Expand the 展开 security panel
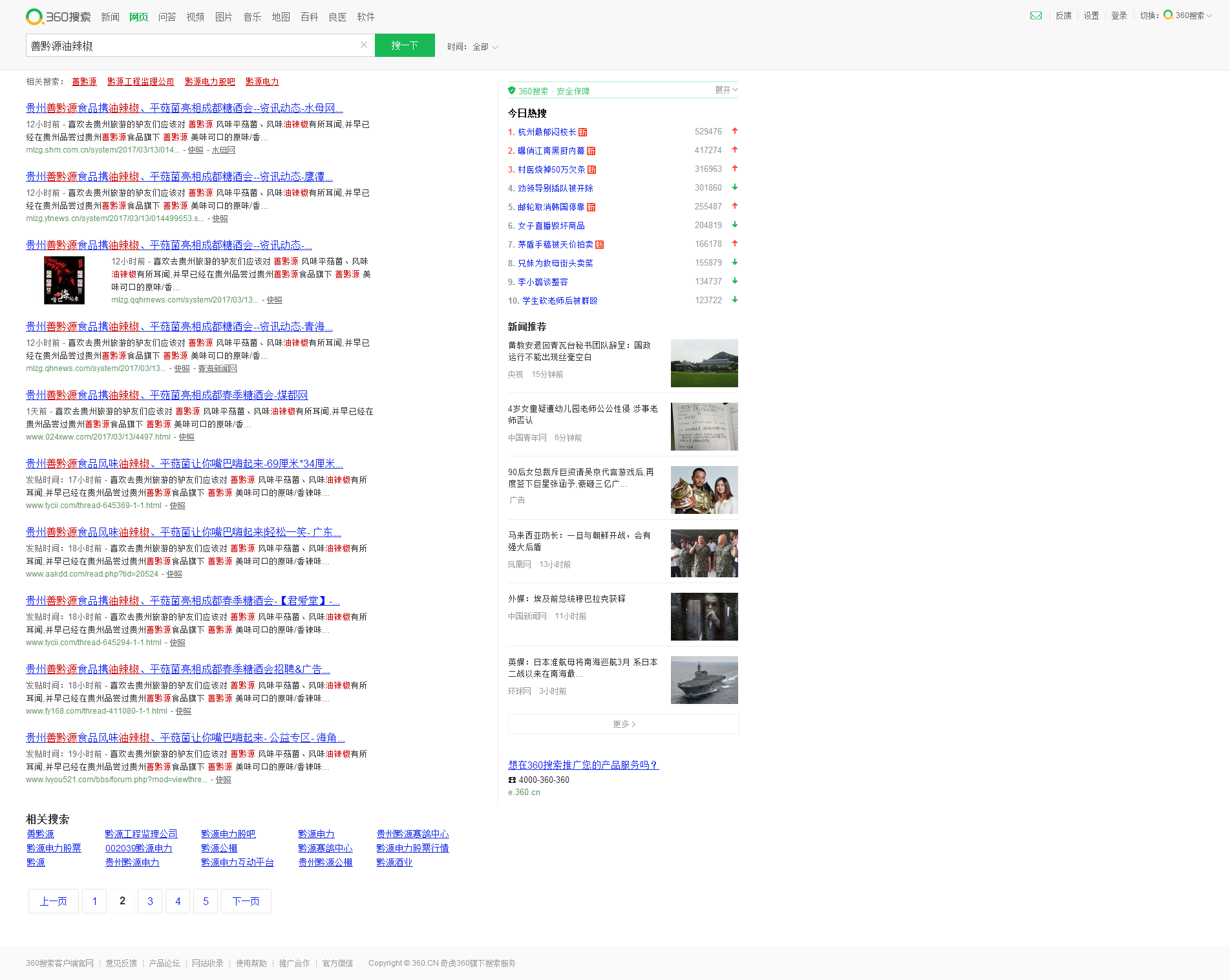 726,90
